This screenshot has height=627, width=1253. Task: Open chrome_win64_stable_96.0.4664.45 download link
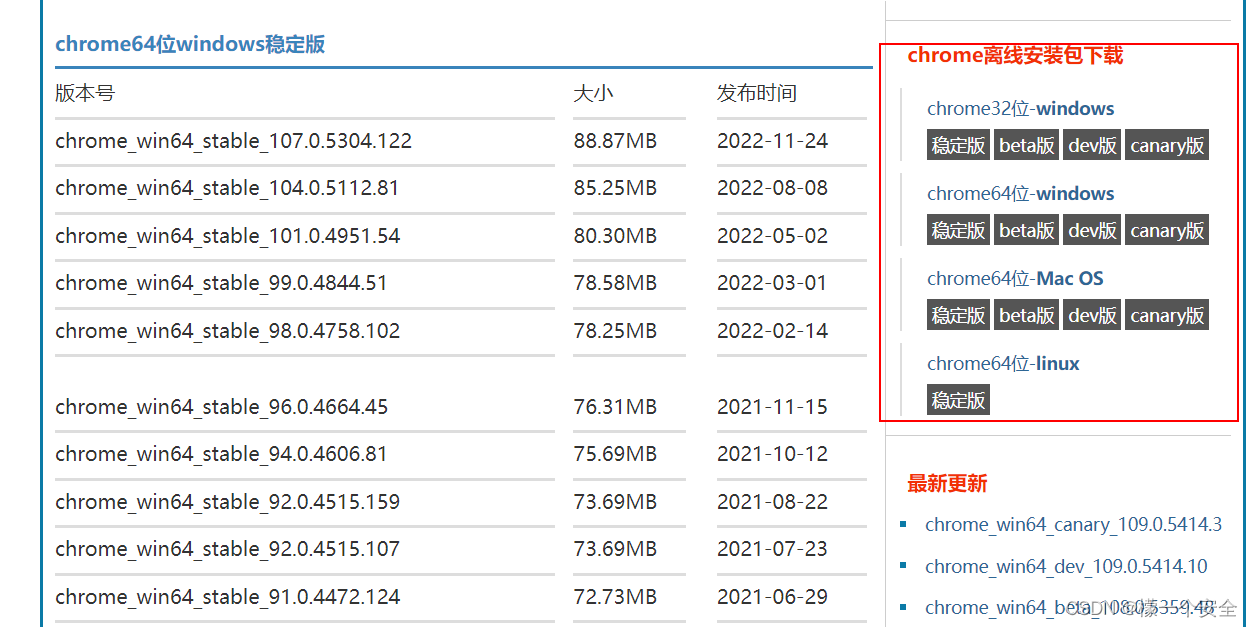click(x=221, y=407)
